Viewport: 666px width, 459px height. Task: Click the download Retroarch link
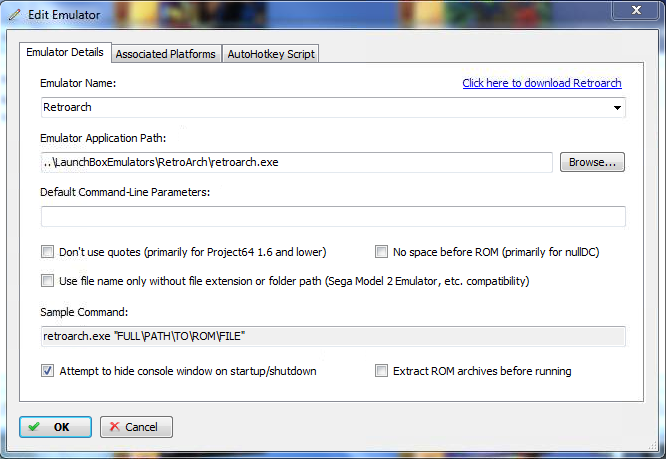pos(542,83)
